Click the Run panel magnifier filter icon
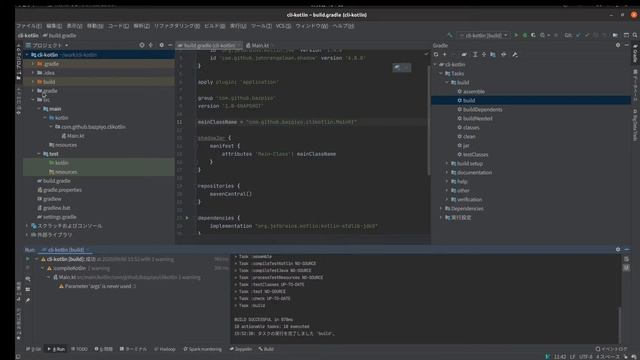640x360 pixels. (28, 279)
